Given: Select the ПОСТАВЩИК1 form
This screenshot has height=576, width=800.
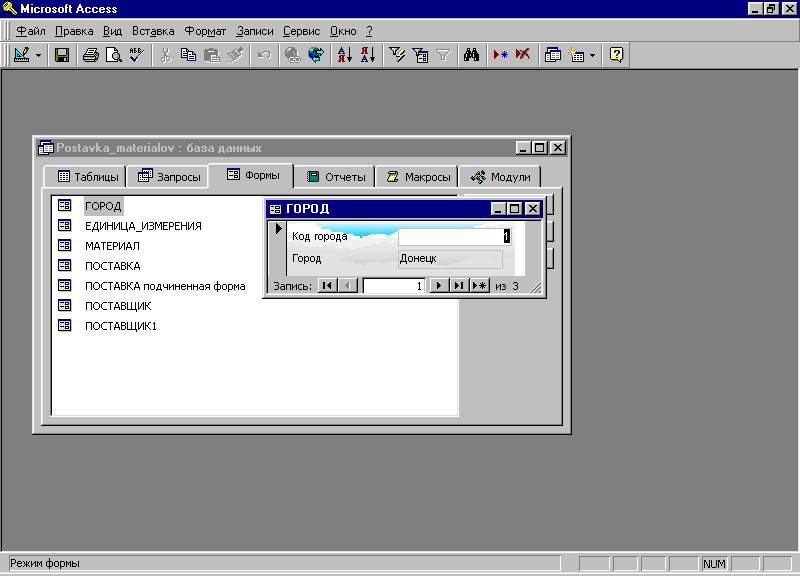Looking at the screenshot, I should point(120,326).
